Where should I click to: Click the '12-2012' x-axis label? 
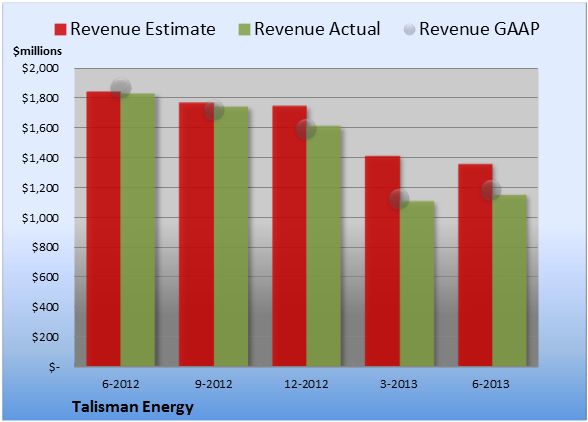(306, 384)
